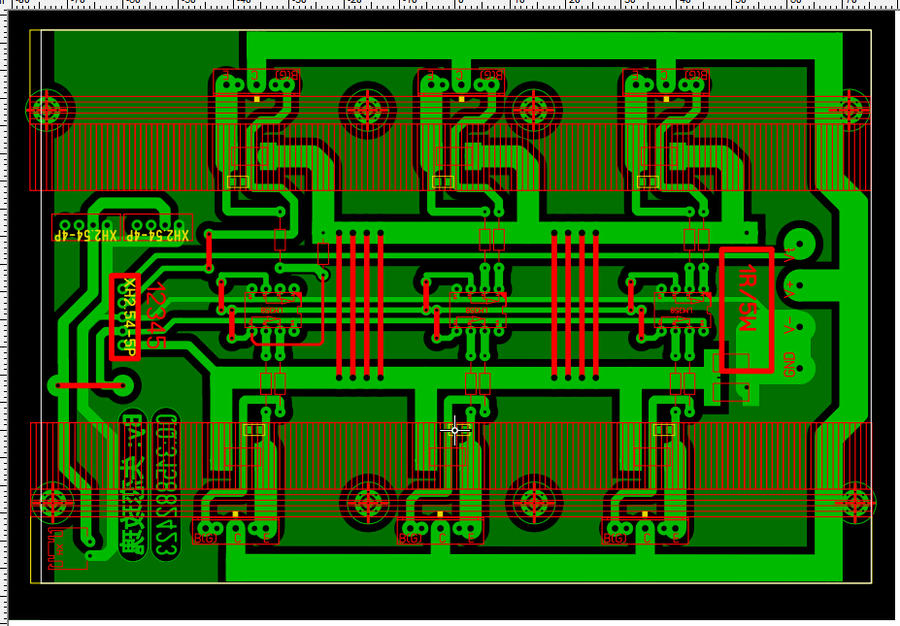Click the top-right mounting hole
This screenshot has height=626, width=900.
[855, 109]
